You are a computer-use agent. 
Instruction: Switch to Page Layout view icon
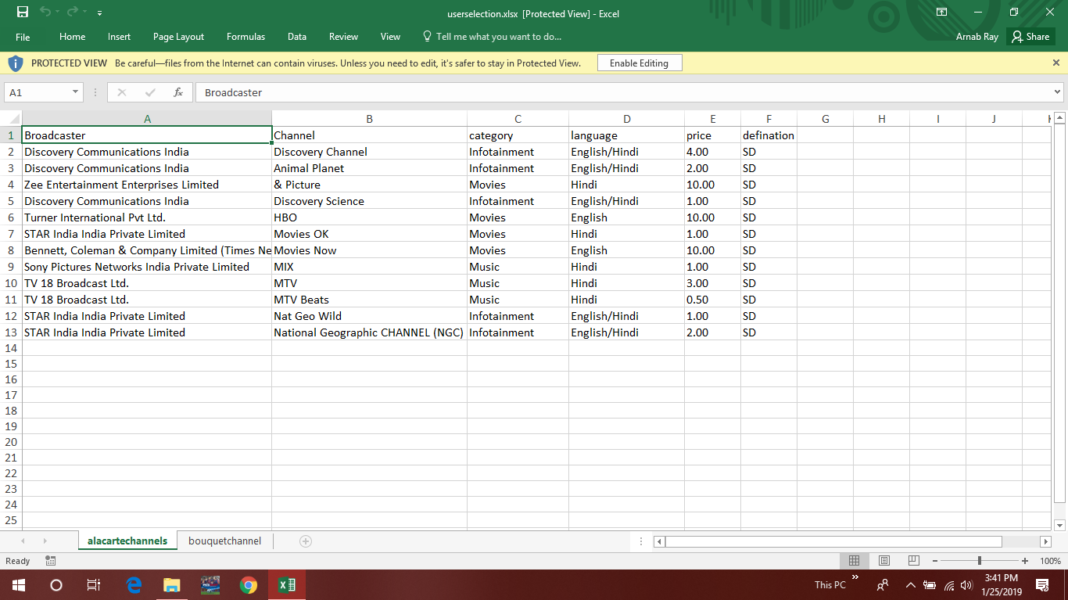884,561
